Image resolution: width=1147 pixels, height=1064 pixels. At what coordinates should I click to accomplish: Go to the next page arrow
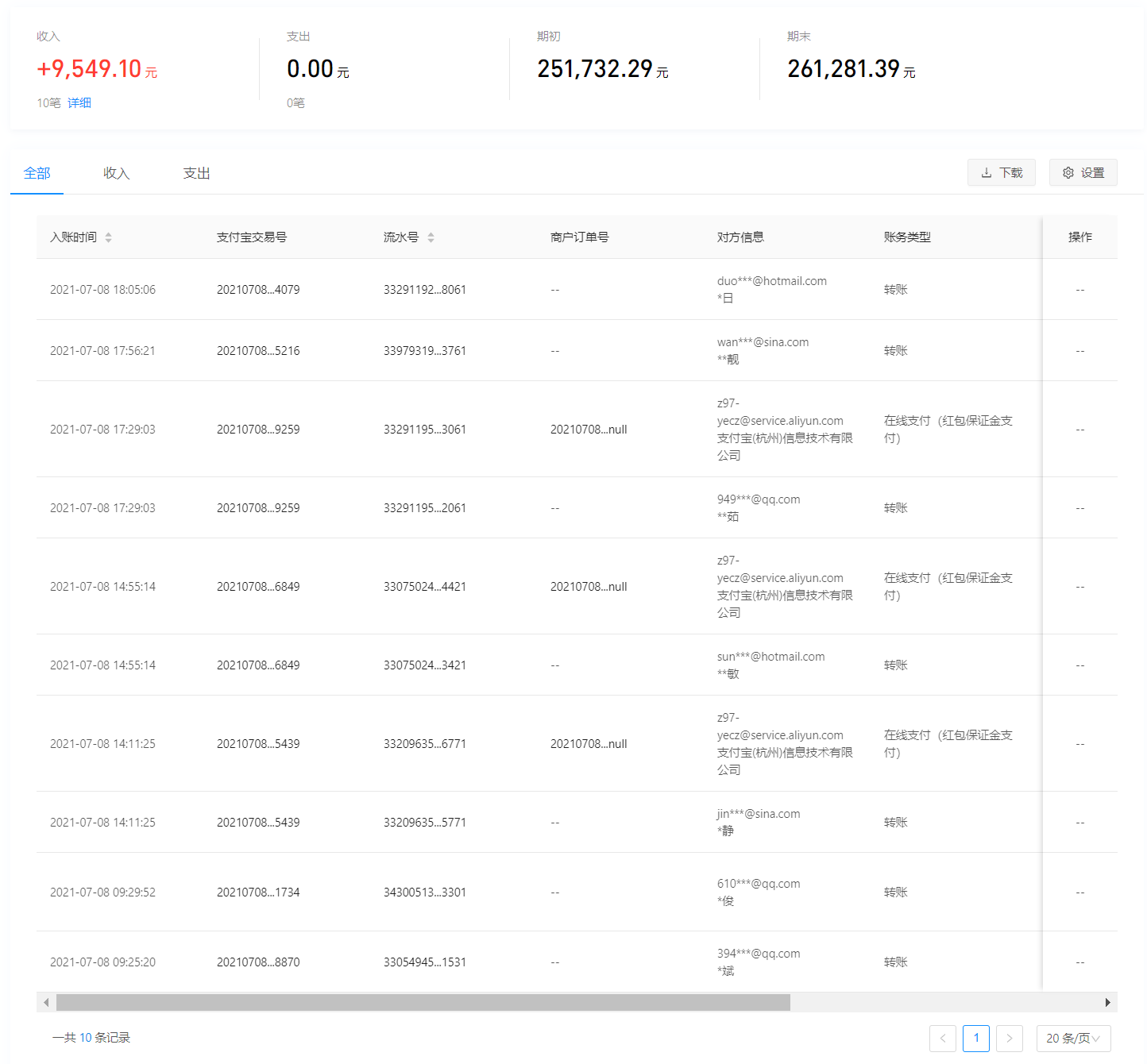pos(1009,1038)
